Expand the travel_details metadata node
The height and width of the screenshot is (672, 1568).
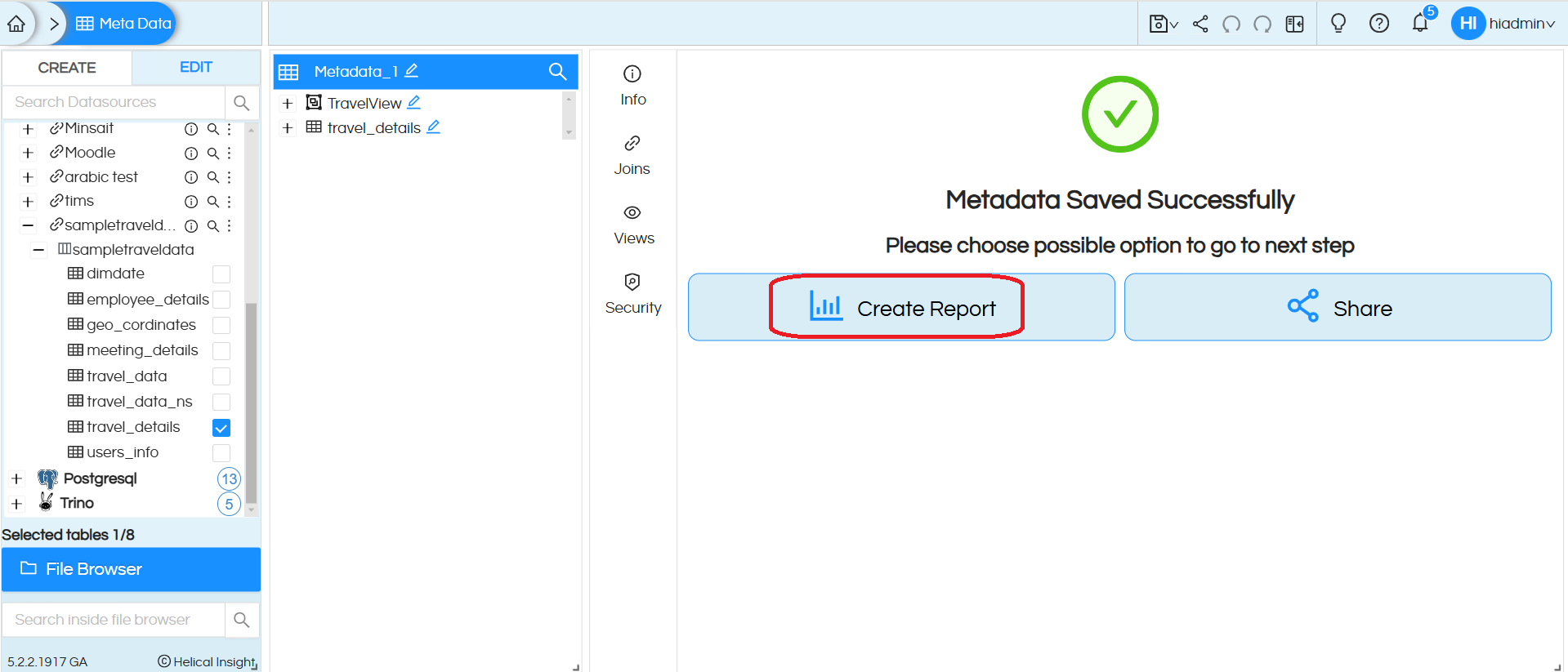pos(288,128)
